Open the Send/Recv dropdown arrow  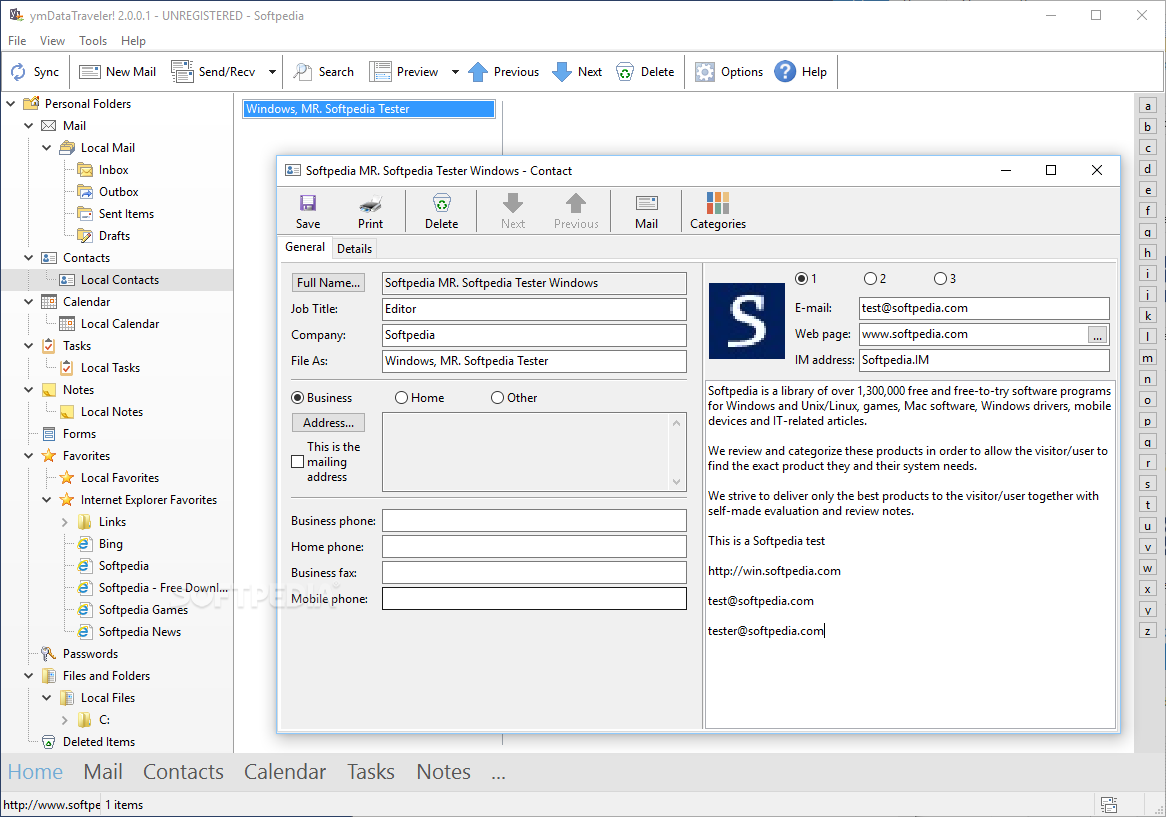[272, 72]
